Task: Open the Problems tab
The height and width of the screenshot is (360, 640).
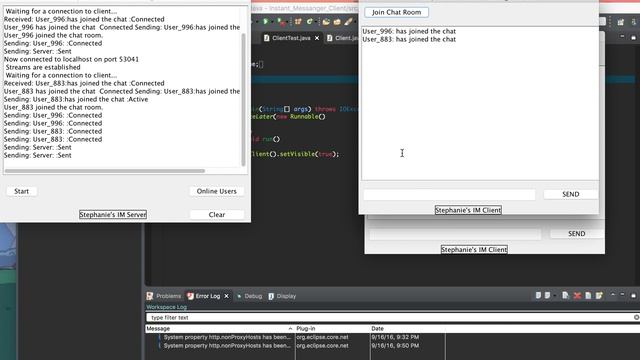Action: tap(164, 296)
